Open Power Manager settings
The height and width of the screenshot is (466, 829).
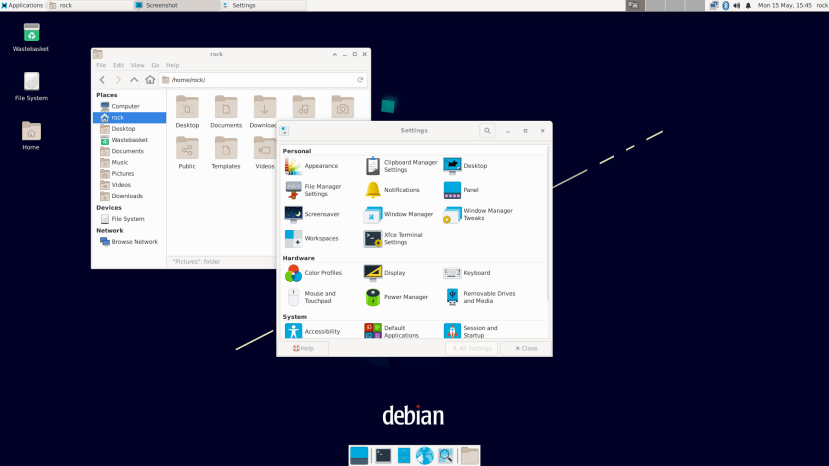[x=396, y=297]
